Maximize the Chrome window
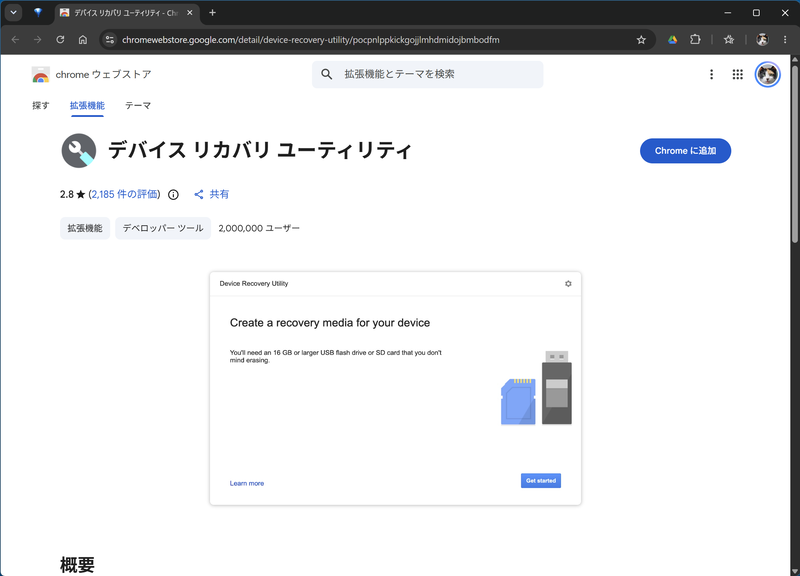 coord(756,13)
